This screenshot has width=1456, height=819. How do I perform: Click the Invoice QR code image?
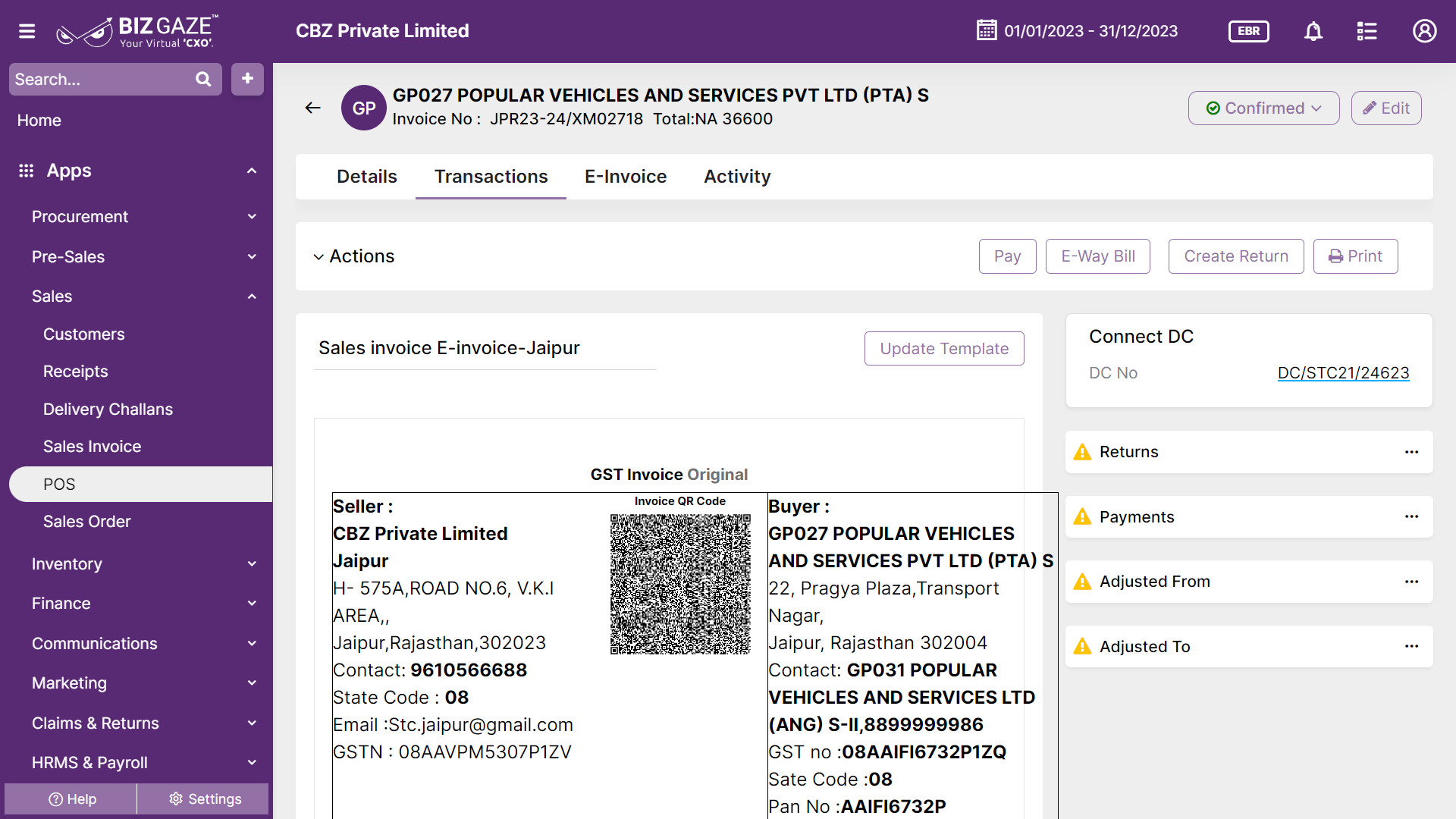coord(680,584)
